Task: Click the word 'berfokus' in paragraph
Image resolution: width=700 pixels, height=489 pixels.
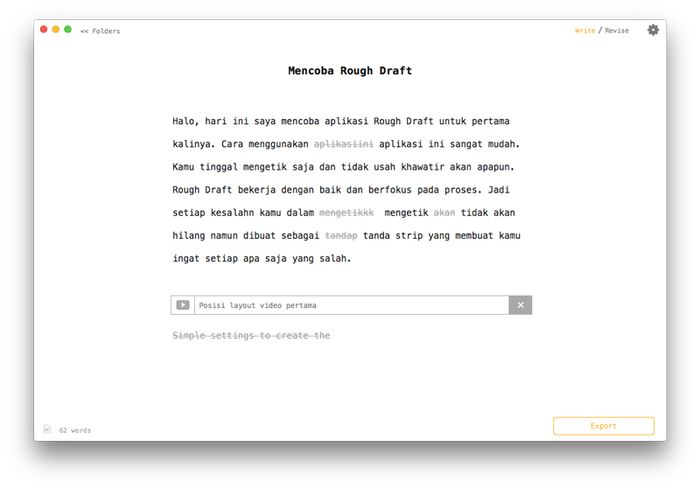Action: pyautogui.click(x=390, y=190)
